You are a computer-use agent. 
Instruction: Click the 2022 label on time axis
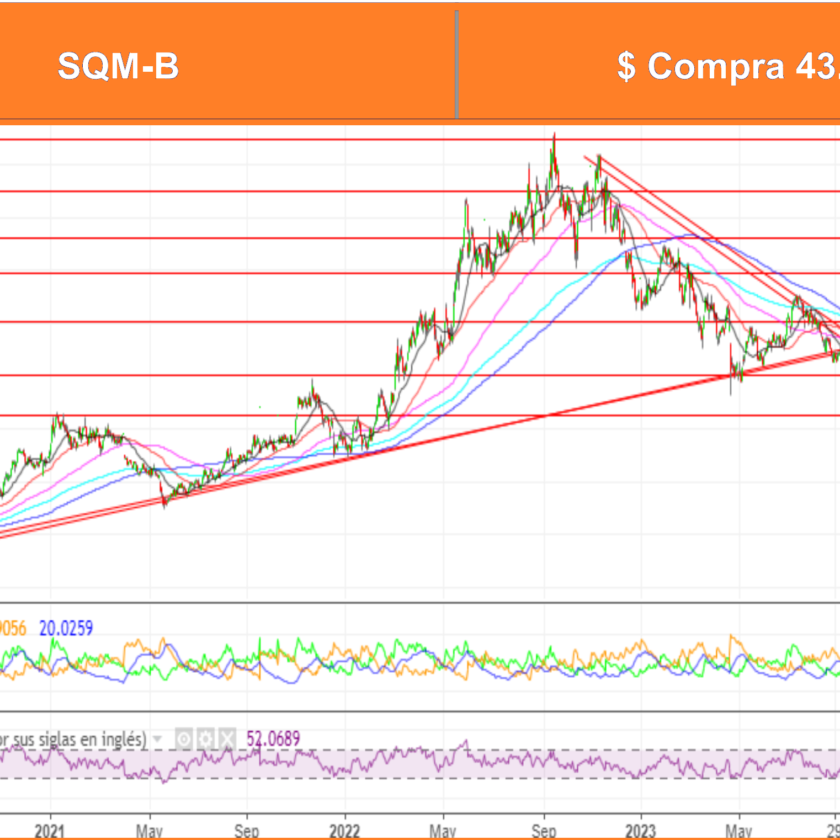pos(344,829)
